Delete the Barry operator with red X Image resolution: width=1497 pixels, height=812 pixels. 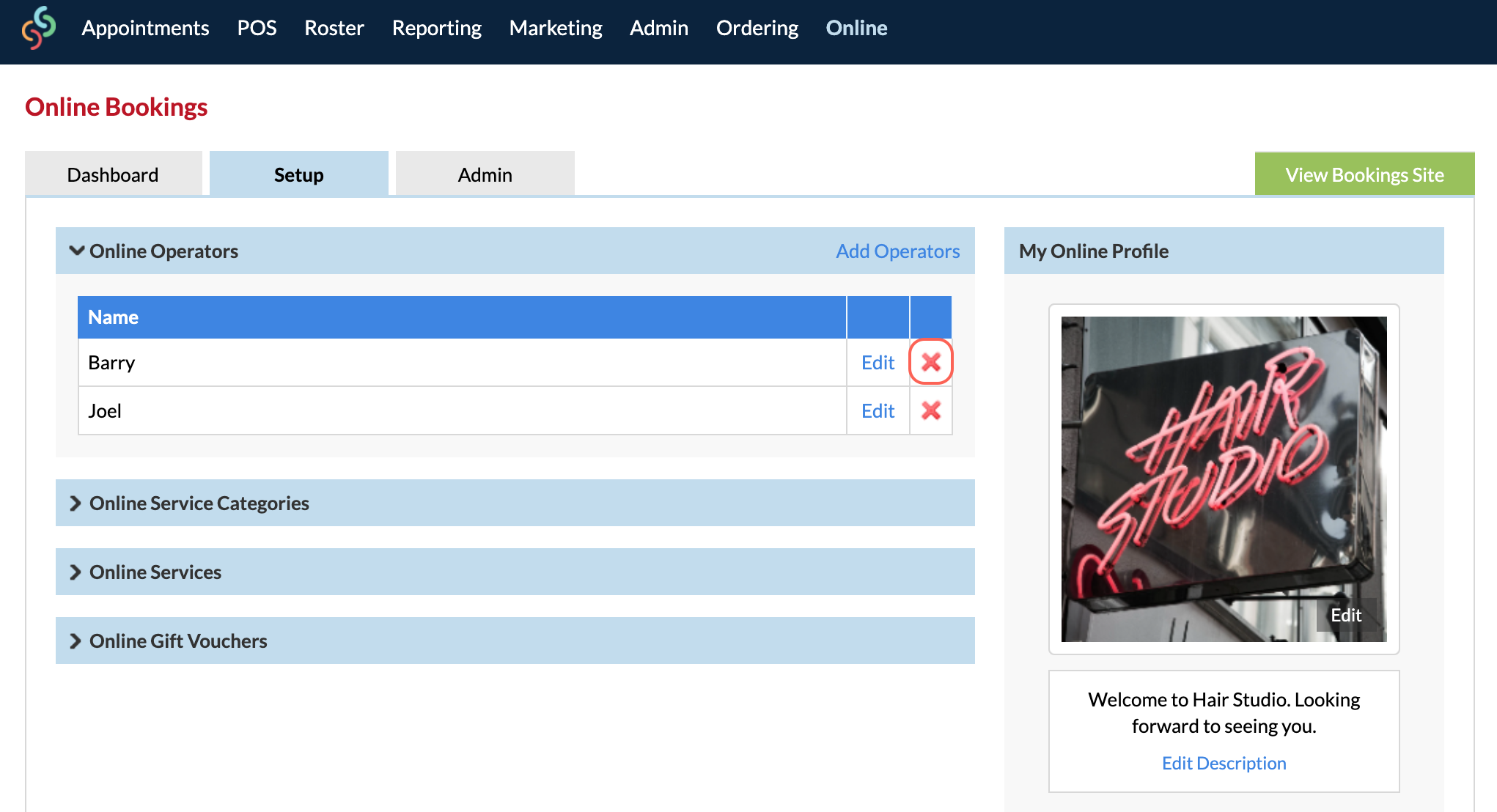click(931, 362)
